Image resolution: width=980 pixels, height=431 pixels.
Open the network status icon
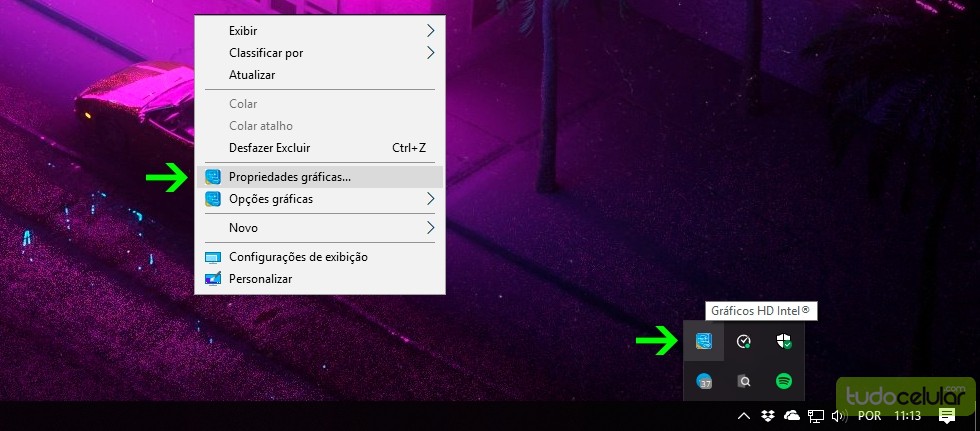(x=816, y=416)
